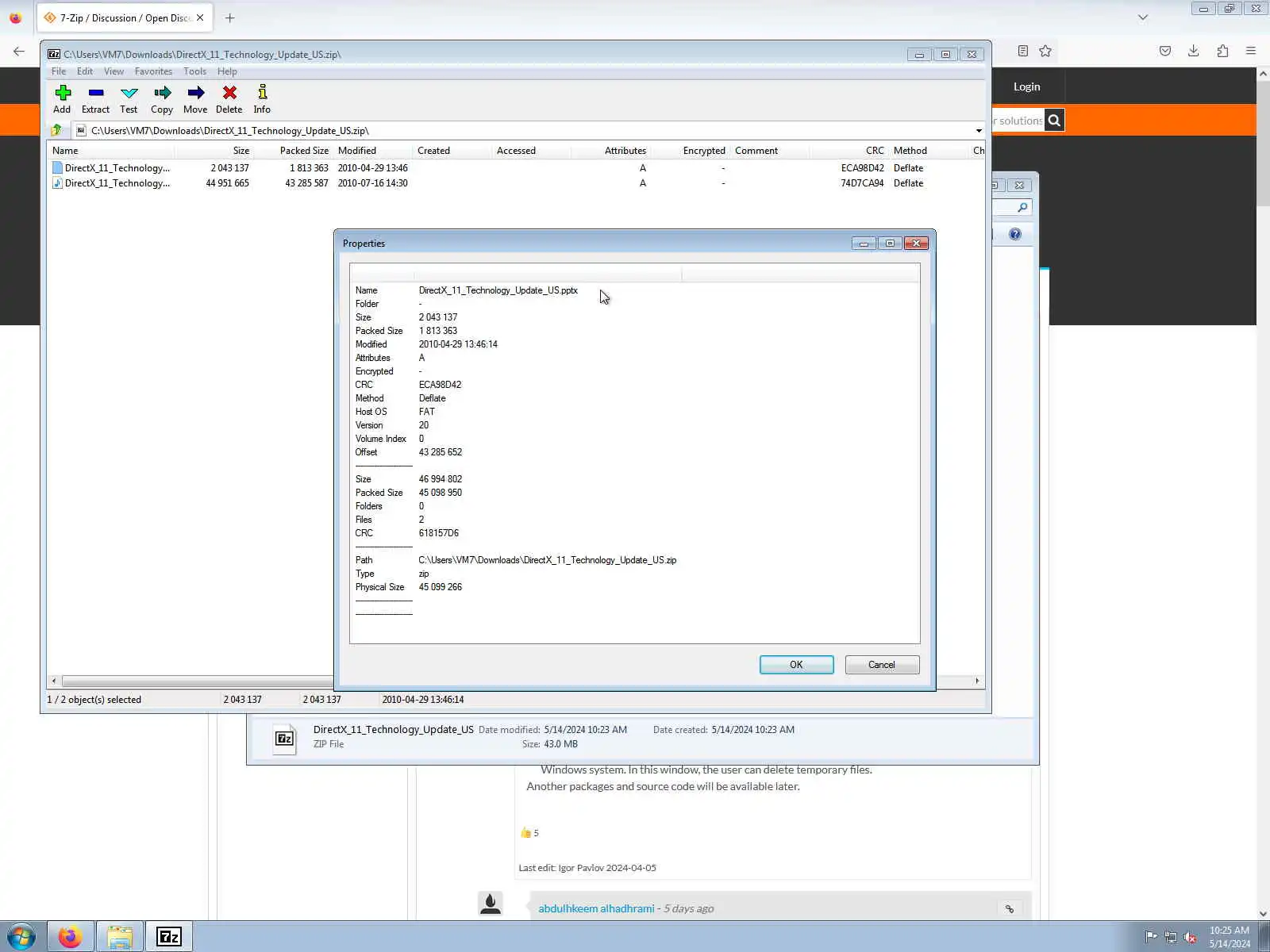Click the thumbs-up reaction icon
1270x952 pixels.
[525, 833]
